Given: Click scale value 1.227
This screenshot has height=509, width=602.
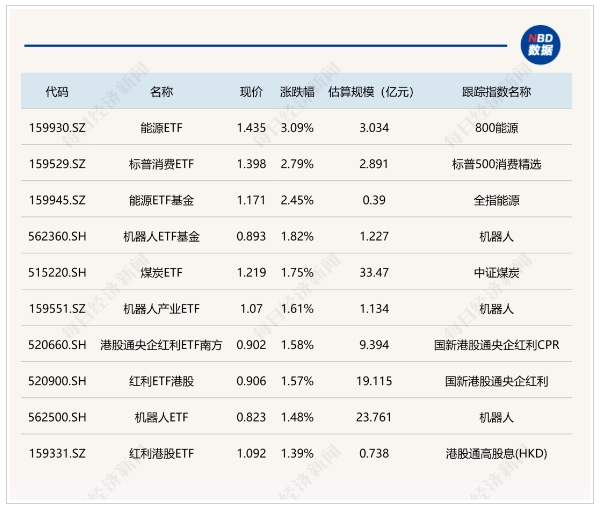Looking at the screenshot, I should [x=374, y=236].
